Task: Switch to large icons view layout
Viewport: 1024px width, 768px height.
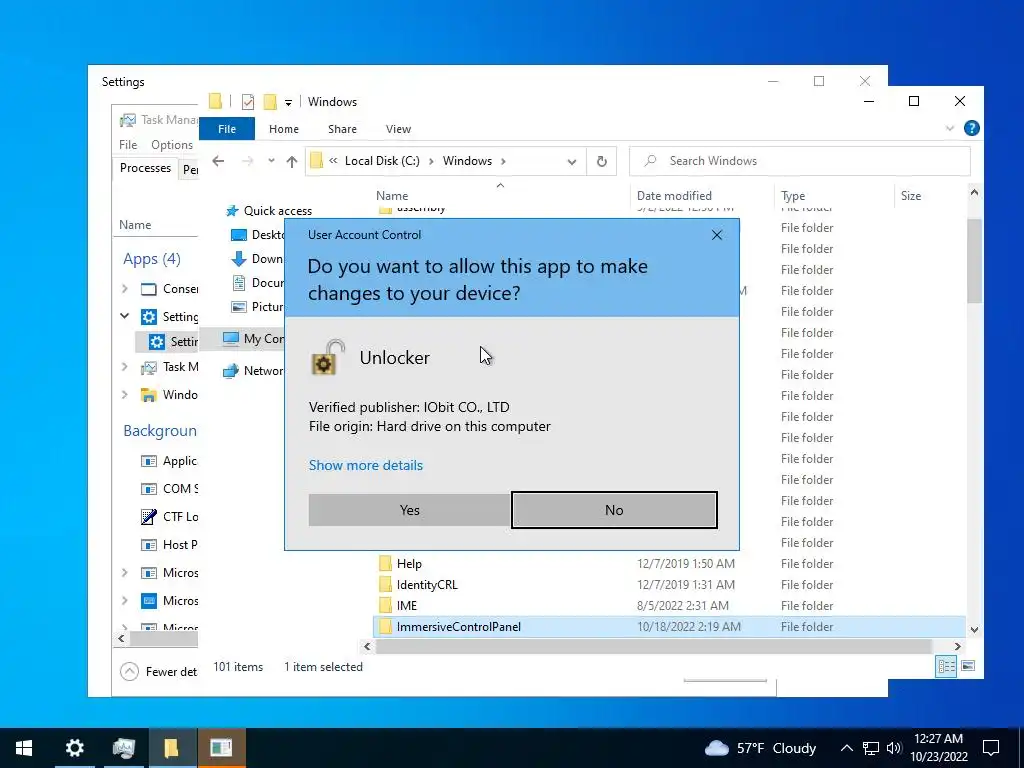Action: [968, 666]
